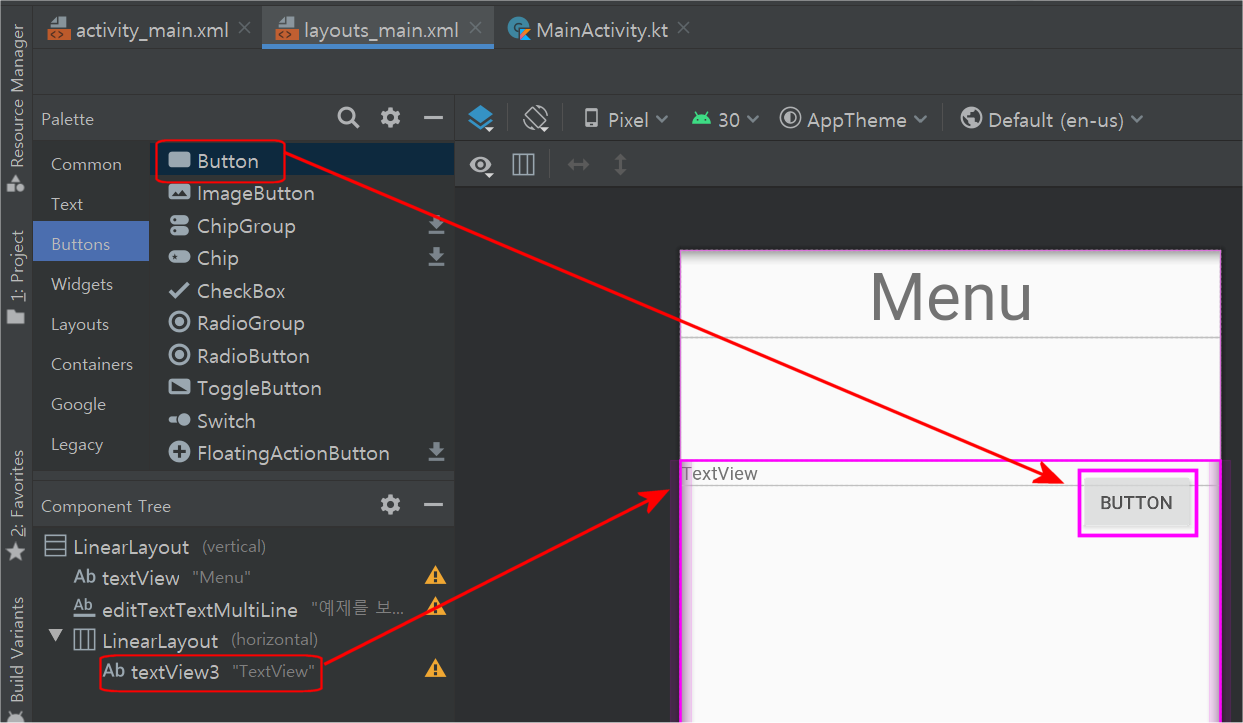Screen dimensions: 1243x723
Task: Select the BUTTON widget on design canvas
Action: tap(1137, 503)
